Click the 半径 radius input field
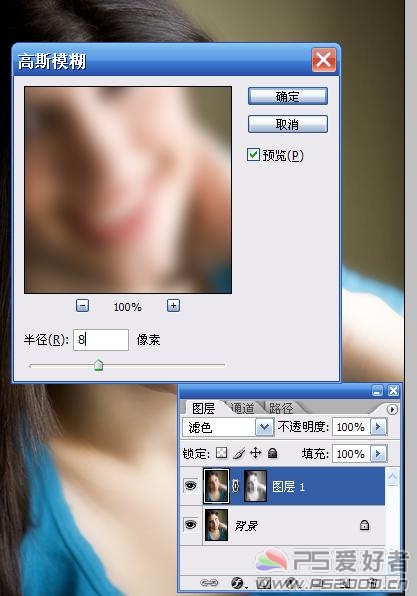Screen dimensions: 417x596 pyautogui.click(x=101, y=339)
